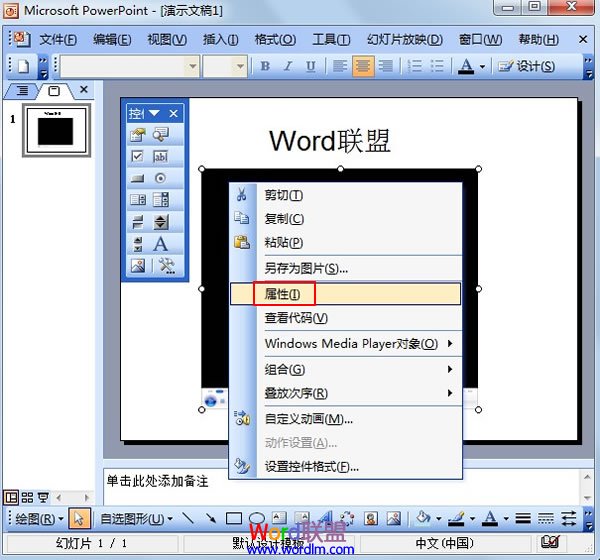Image resolution: width=600 pixels, height=560 pixels.
Task: Pick Combo Box control in toolbox
Action: click(160, 200)
